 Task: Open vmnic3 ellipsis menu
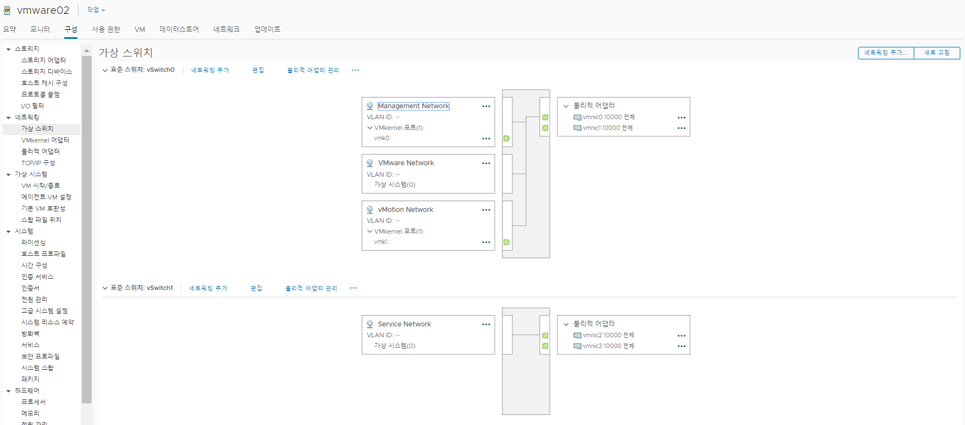pyautogui.click(x=681, y=346)
